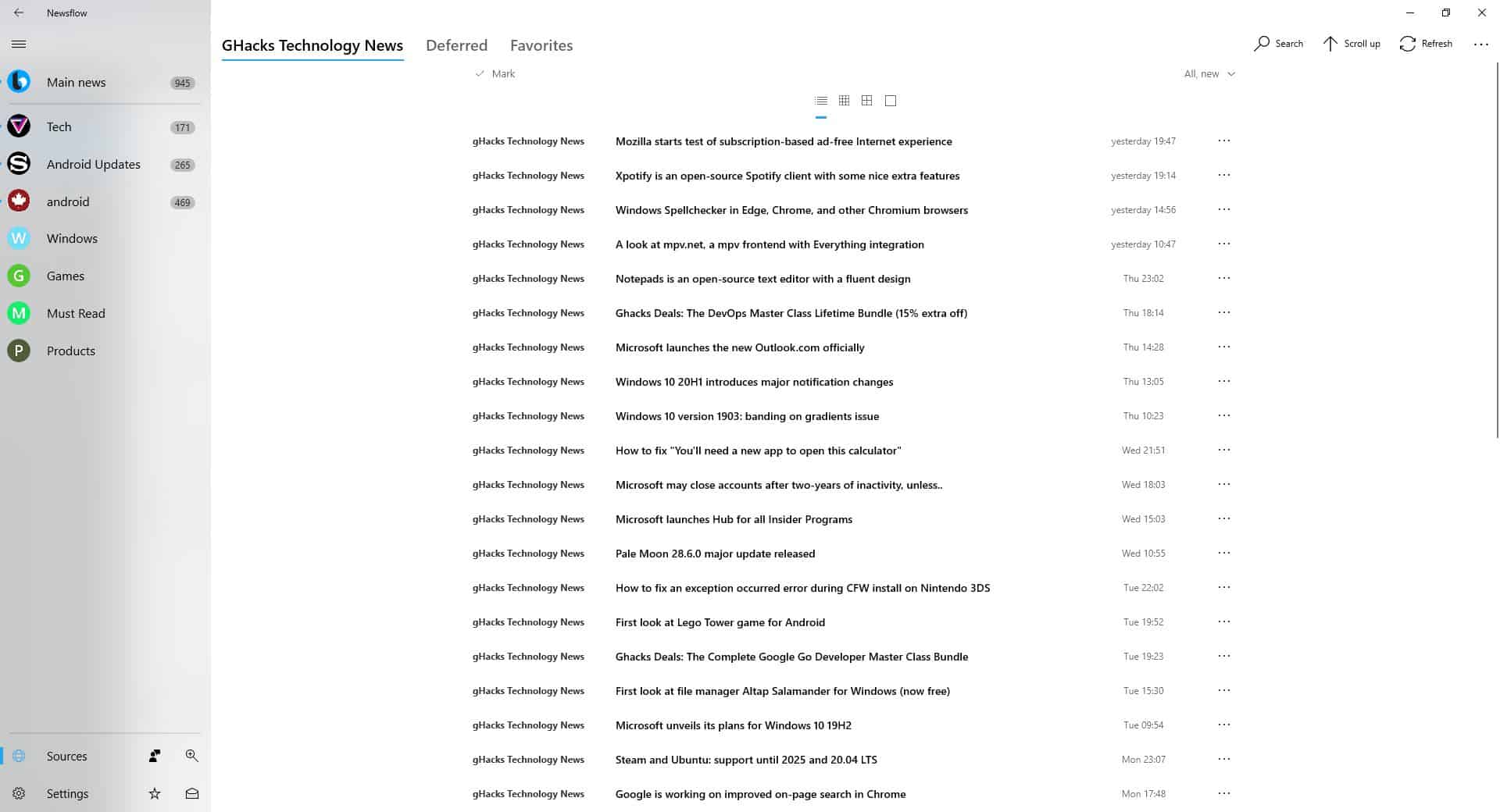Switch to list view layout

tap(821, 101)
